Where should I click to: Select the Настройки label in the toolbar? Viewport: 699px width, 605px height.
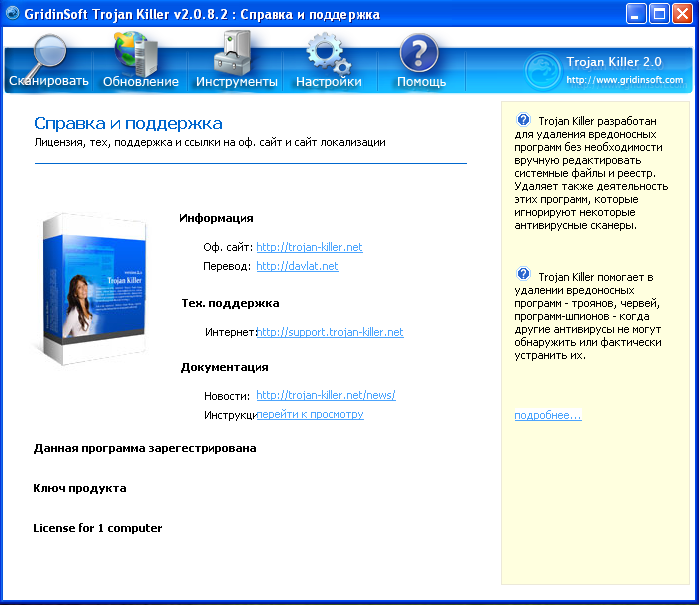(329, 82)
